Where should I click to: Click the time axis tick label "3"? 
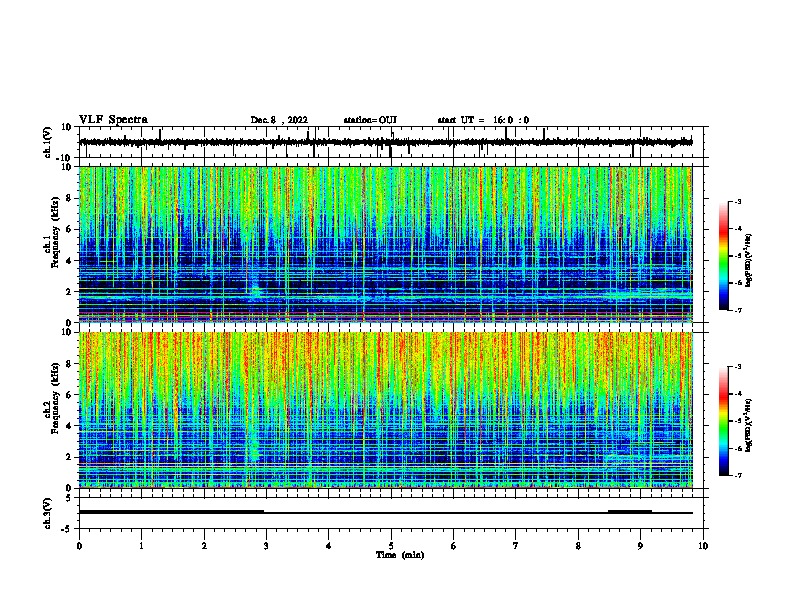pyautogui.click(x=266, y=546)
